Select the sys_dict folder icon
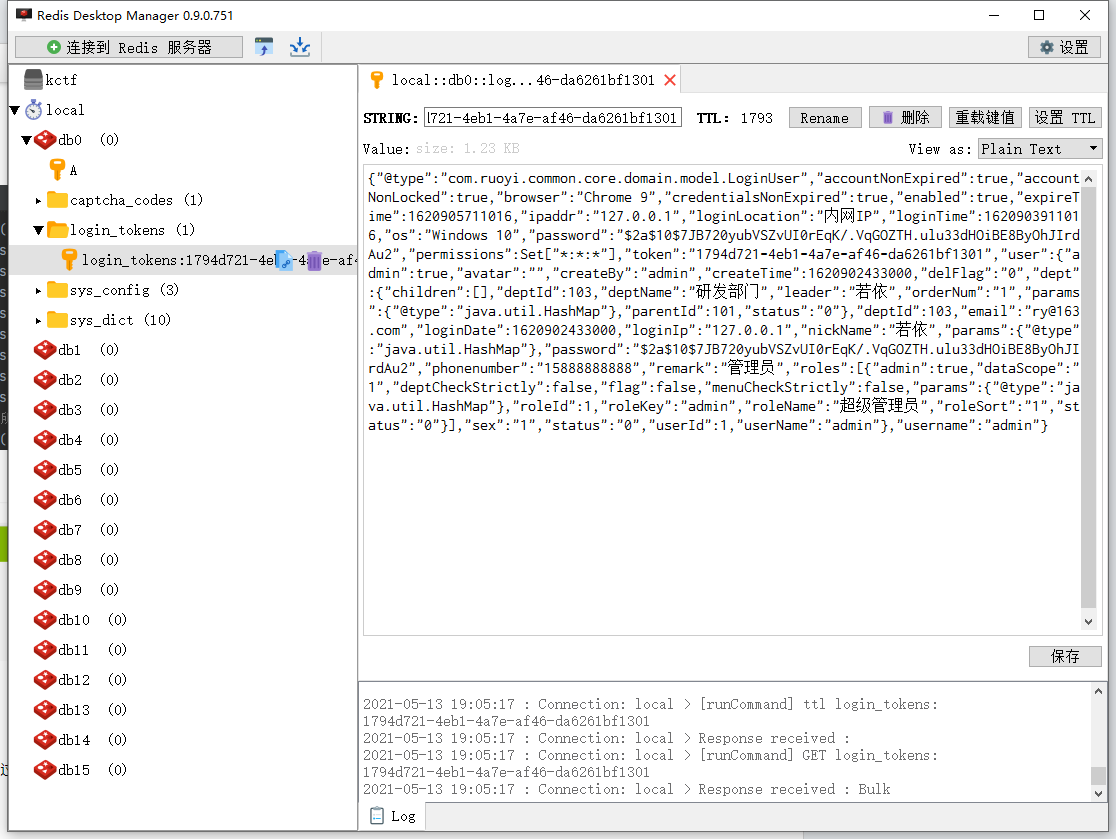Screen dimensions: 1116x839 coord(57,319)
